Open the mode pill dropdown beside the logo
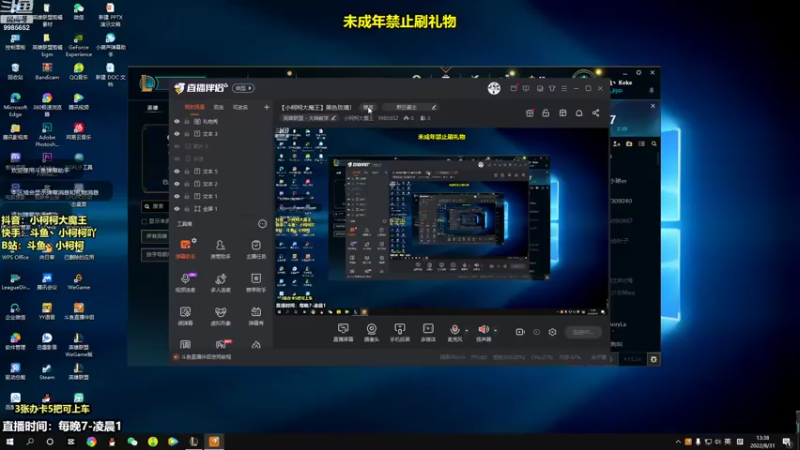The height and width of the screenshot is (450, 800). click(x=243, y=88)
